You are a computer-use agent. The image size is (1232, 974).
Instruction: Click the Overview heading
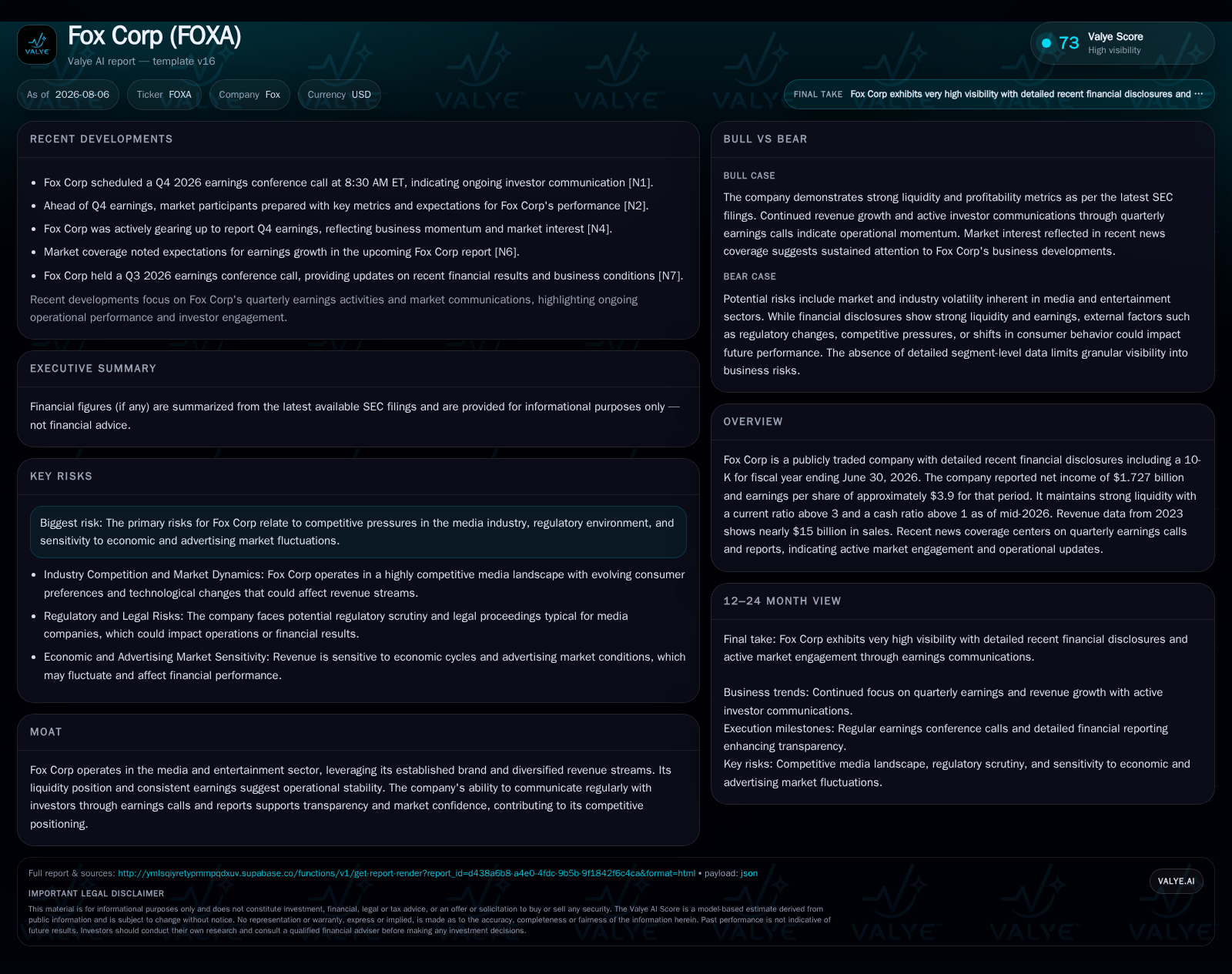753,422
